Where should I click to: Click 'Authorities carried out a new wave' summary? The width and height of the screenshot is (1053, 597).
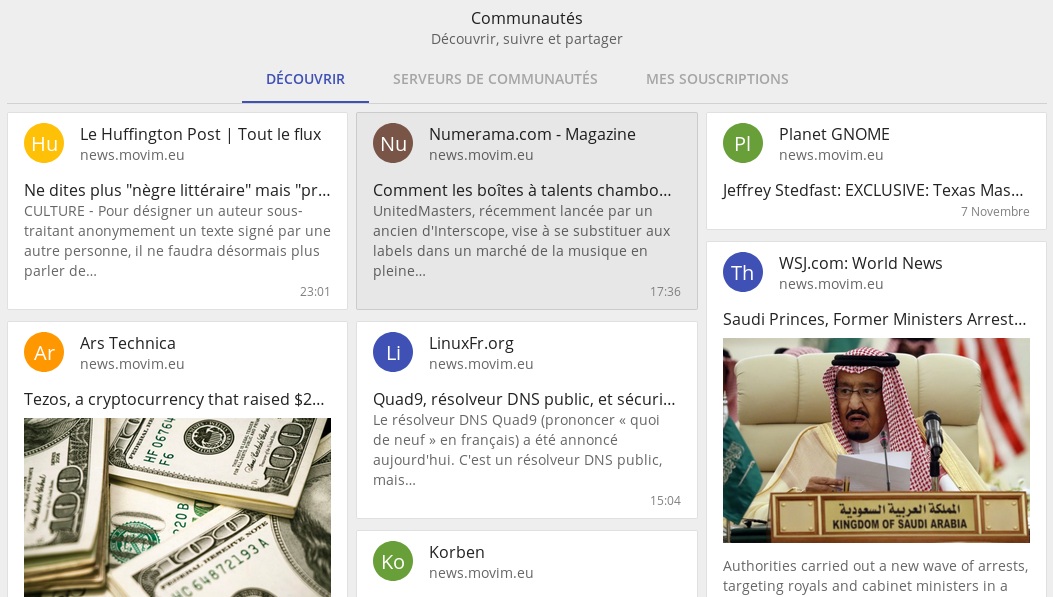tap(875, 576)
